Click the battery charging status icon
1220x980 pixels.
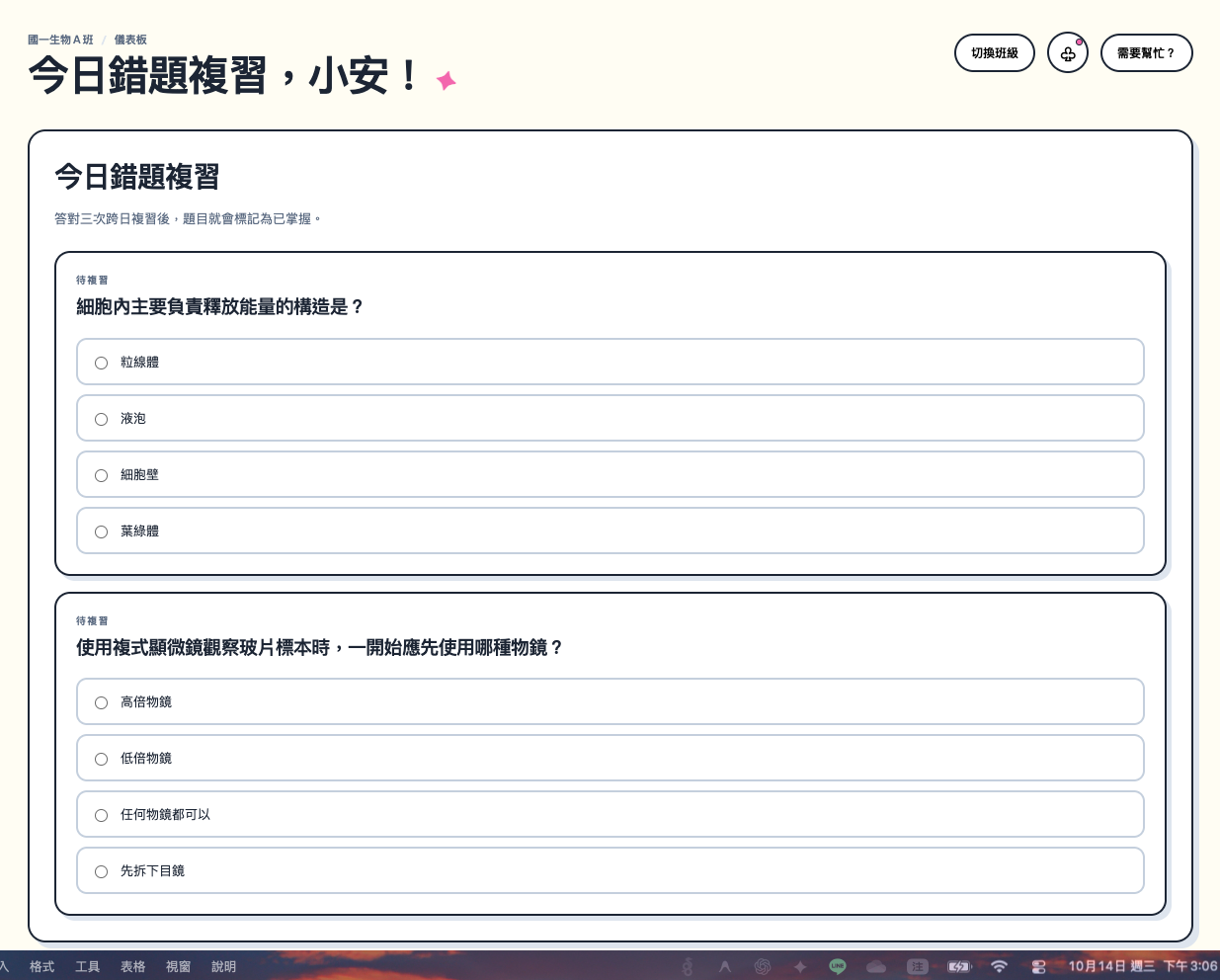[959, 966]
